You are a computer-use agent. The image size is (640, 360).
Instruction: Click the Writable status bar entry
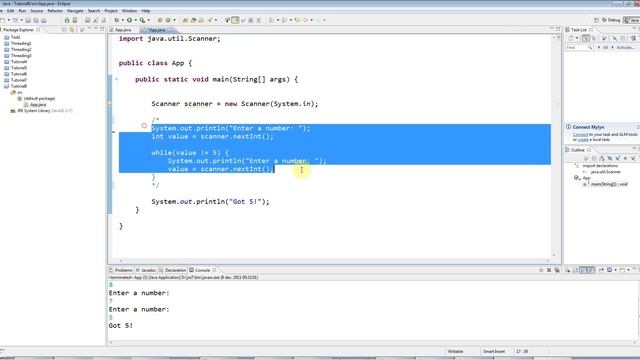pyautogui.click(x=456, y=351)
